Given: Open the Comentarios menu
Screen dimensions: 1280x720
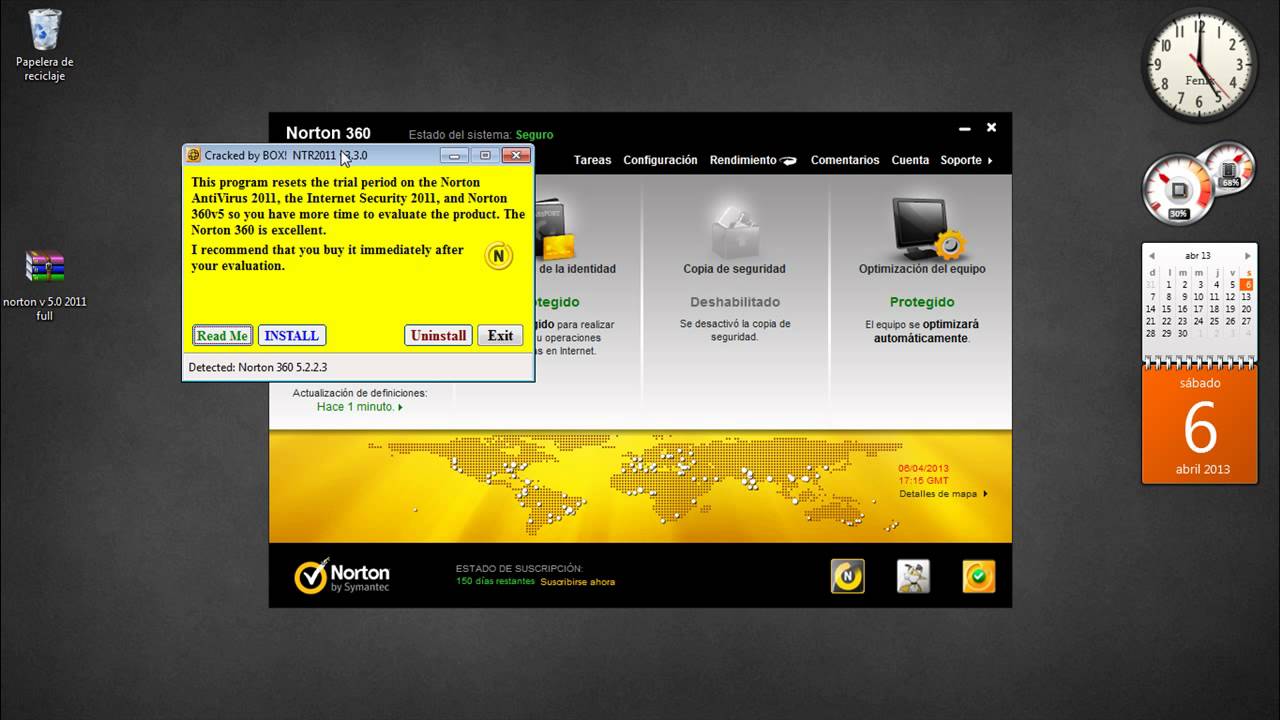Looking at the screenshot, I should [x=845, y=160].
